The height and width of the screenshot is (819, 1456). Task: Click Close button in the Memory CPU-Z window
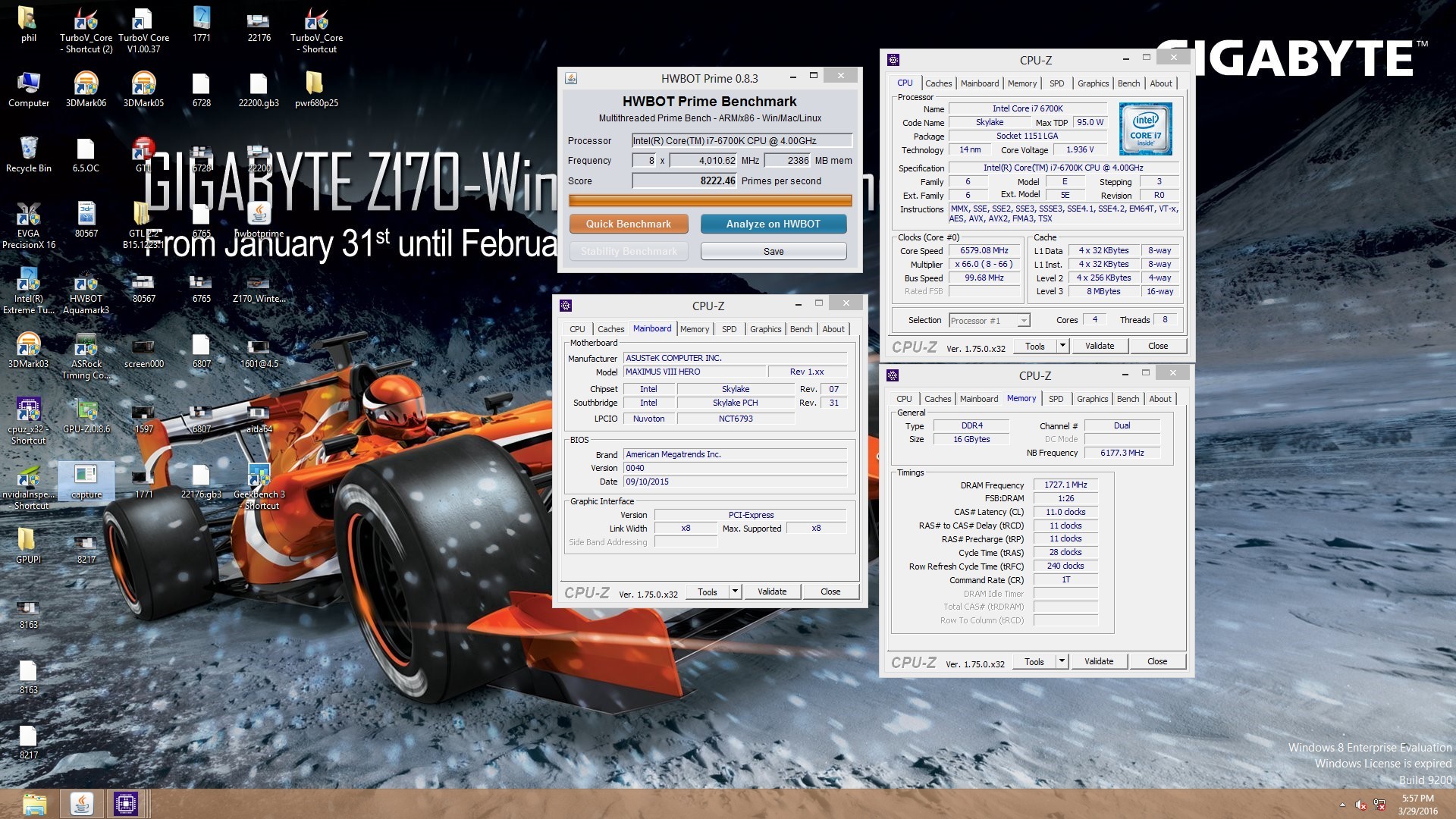1157,661
